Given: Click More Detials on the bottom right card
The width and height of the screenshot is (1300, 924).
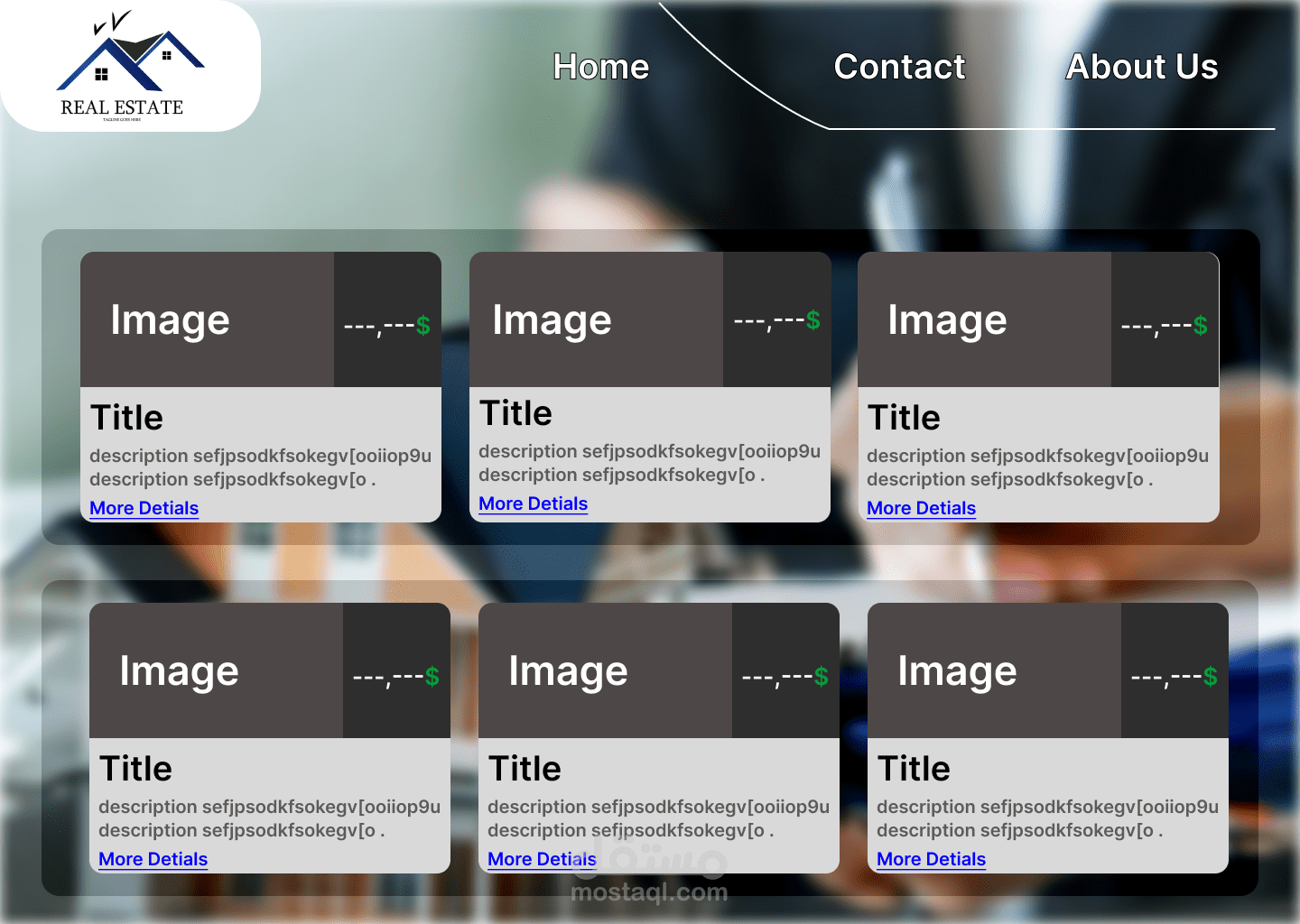Looking at the screenshot, I should 931,859.
